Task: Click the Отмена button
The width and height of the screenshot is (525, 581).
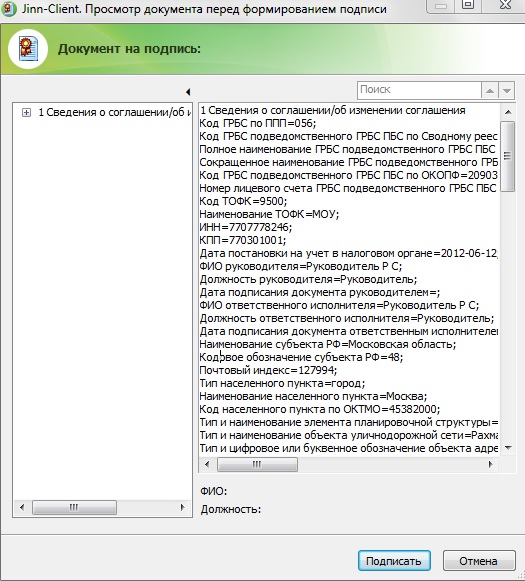Action: coord(479,561)
